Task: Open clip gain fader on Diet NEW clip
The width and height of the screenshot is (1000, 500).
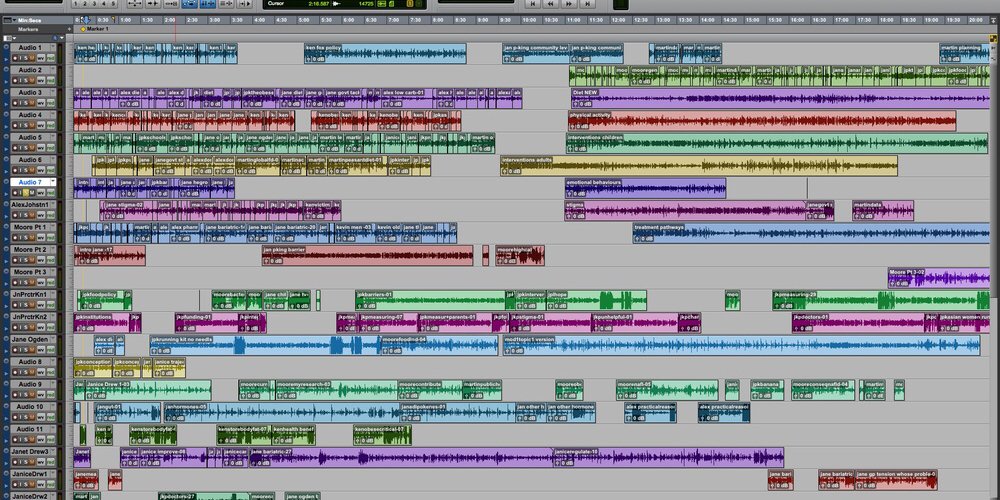Action: (577, 103)
